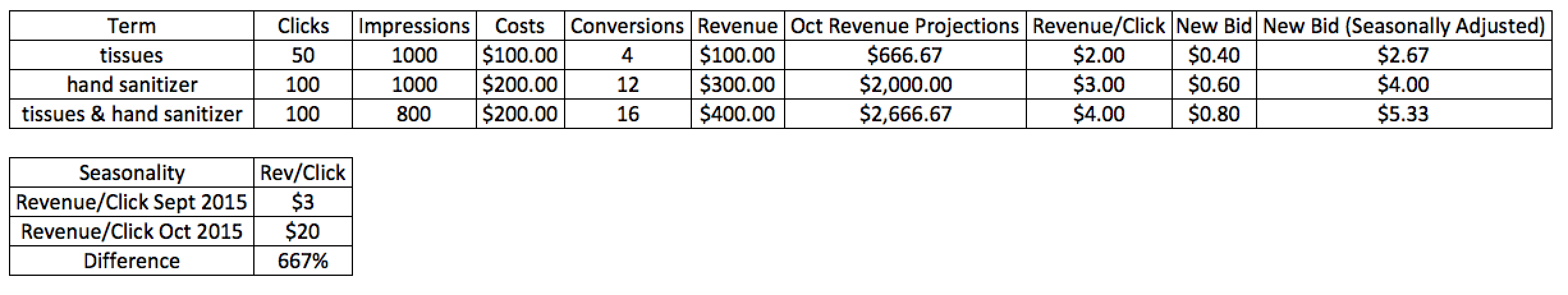Select the 16 conversions cell
Viewport: 1568px width, 295px height.
[x=628, y=114]
